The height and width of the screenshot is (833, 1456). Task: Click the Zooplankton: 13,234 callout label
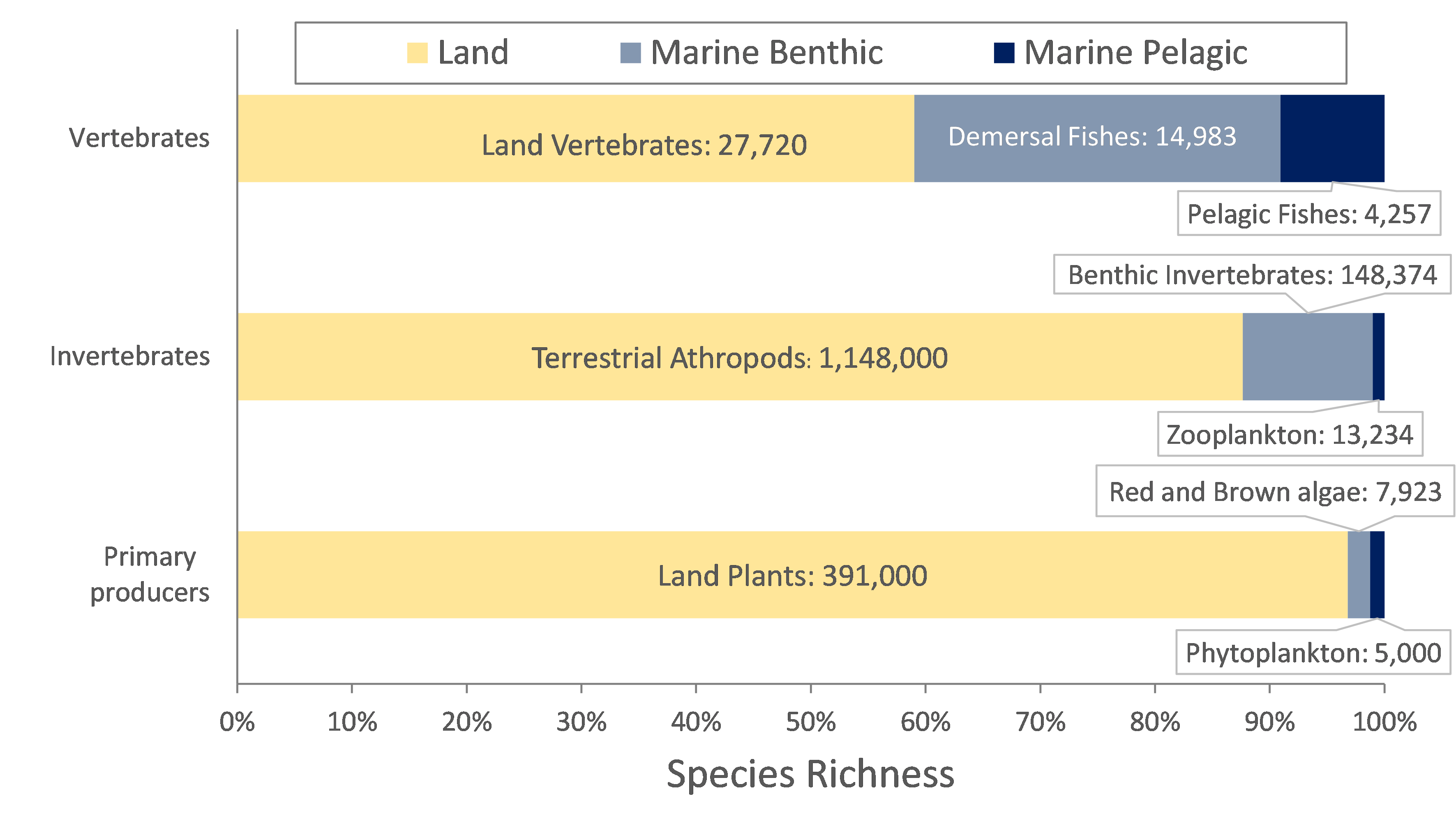[1290, 435]
